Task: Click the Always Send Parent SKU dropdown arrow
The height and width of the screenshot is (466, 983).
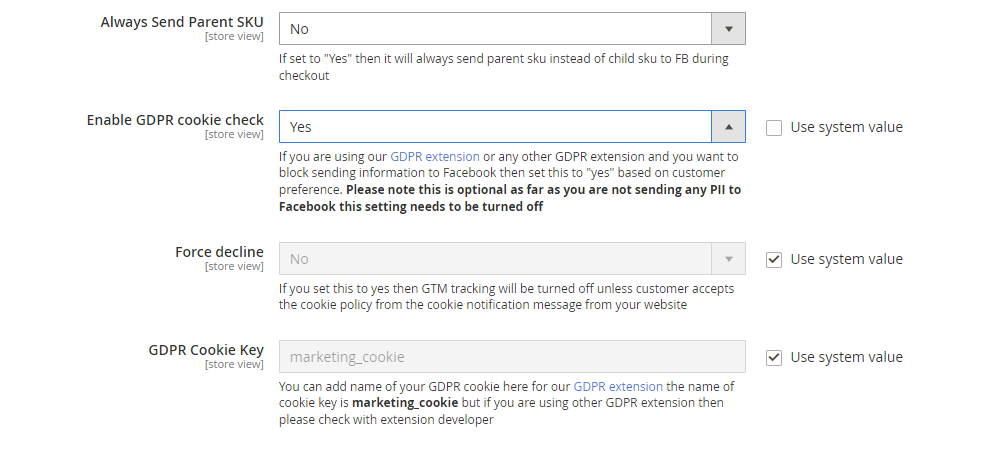Action: 728,29
